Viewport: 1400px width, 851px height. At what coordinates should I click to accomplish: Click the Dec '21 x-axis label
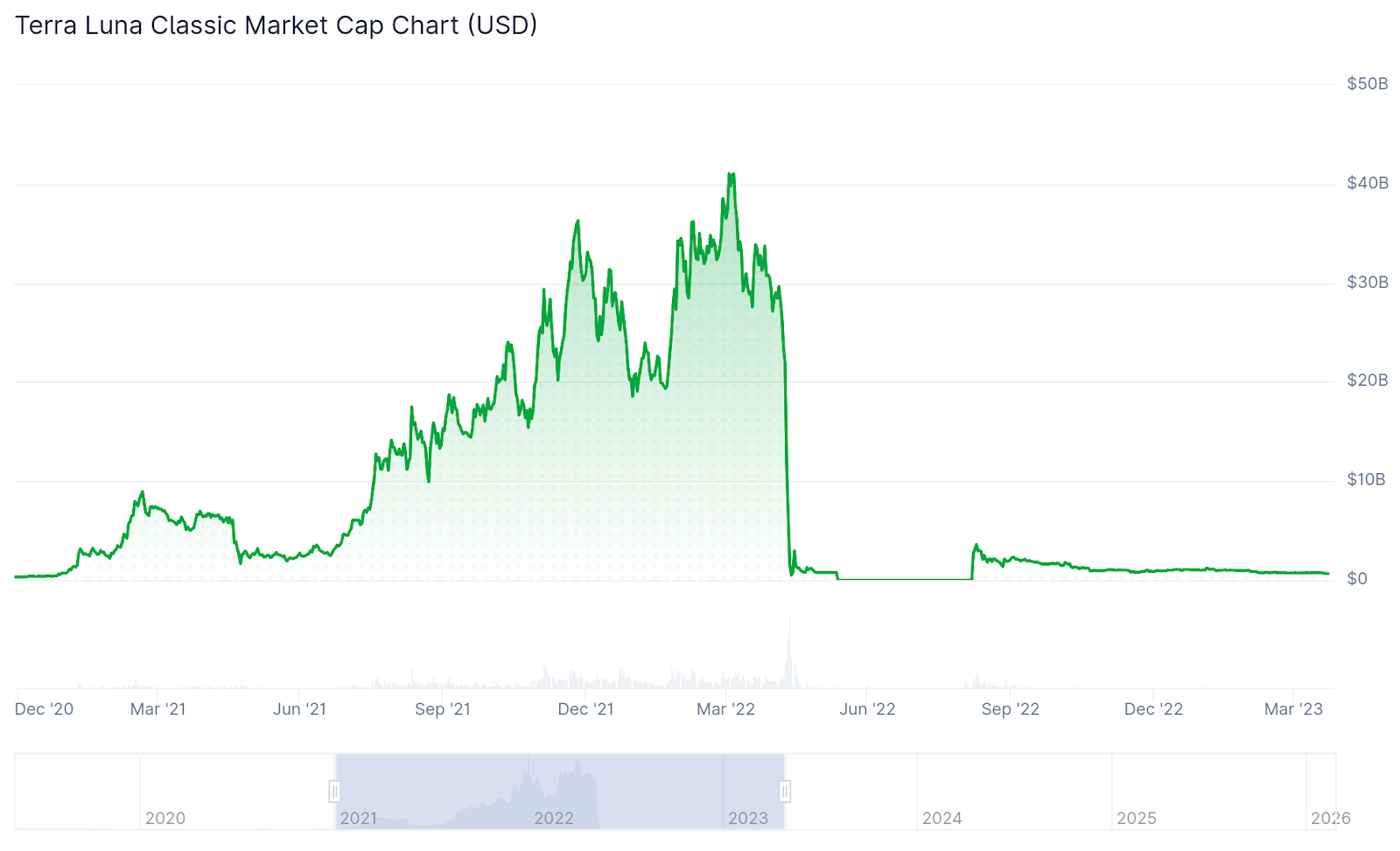(585, 709)
